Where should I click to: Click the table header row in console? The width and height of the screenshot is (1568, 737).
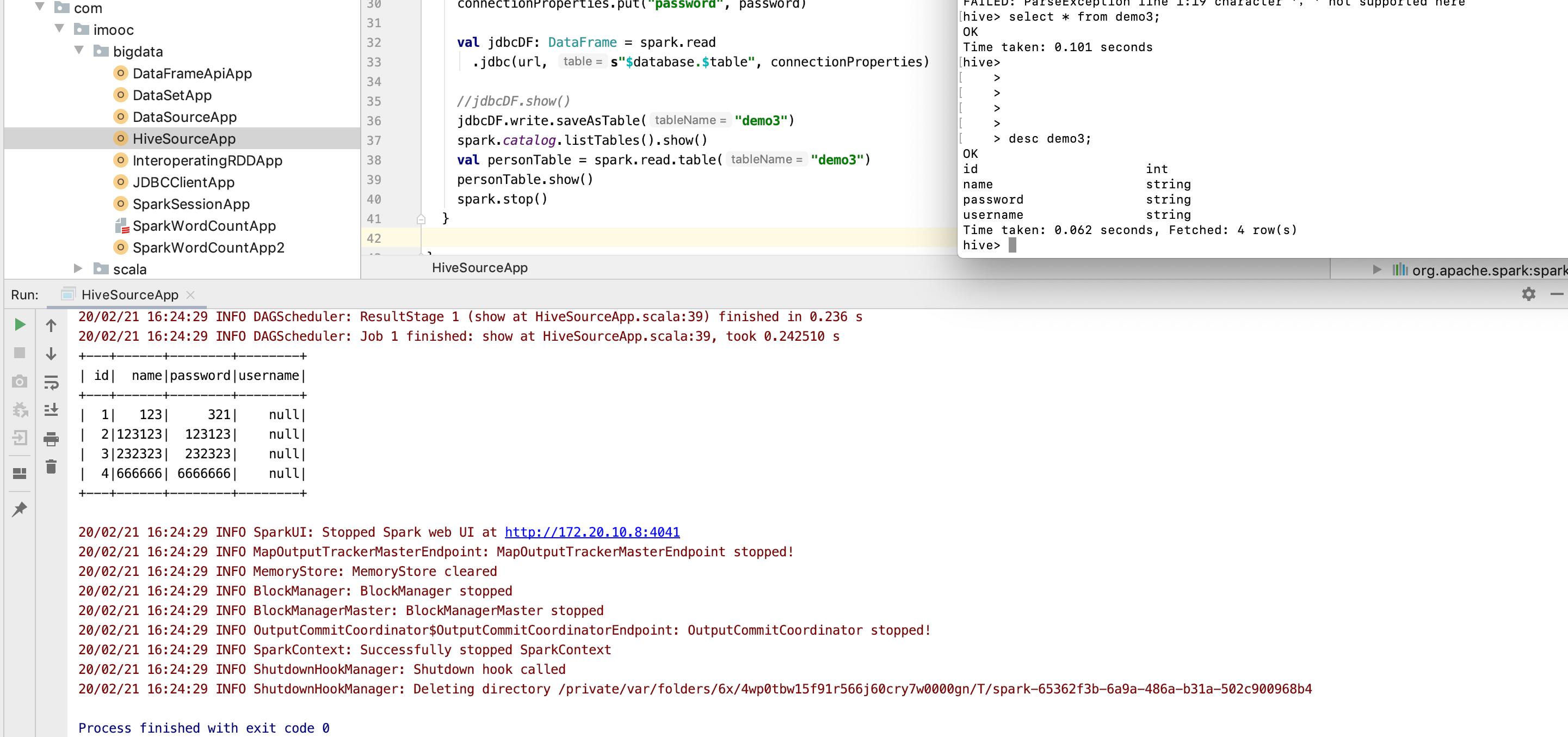point(193,375)
